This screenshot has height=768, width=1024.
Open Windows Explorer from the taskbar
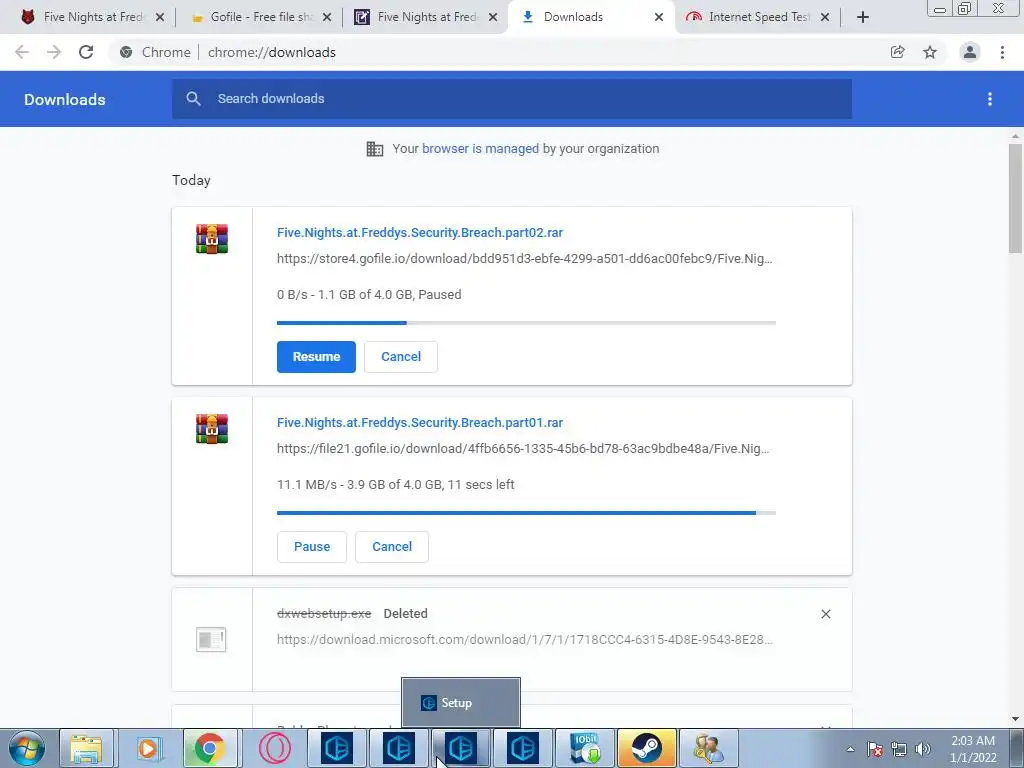(x=87, y=748)
